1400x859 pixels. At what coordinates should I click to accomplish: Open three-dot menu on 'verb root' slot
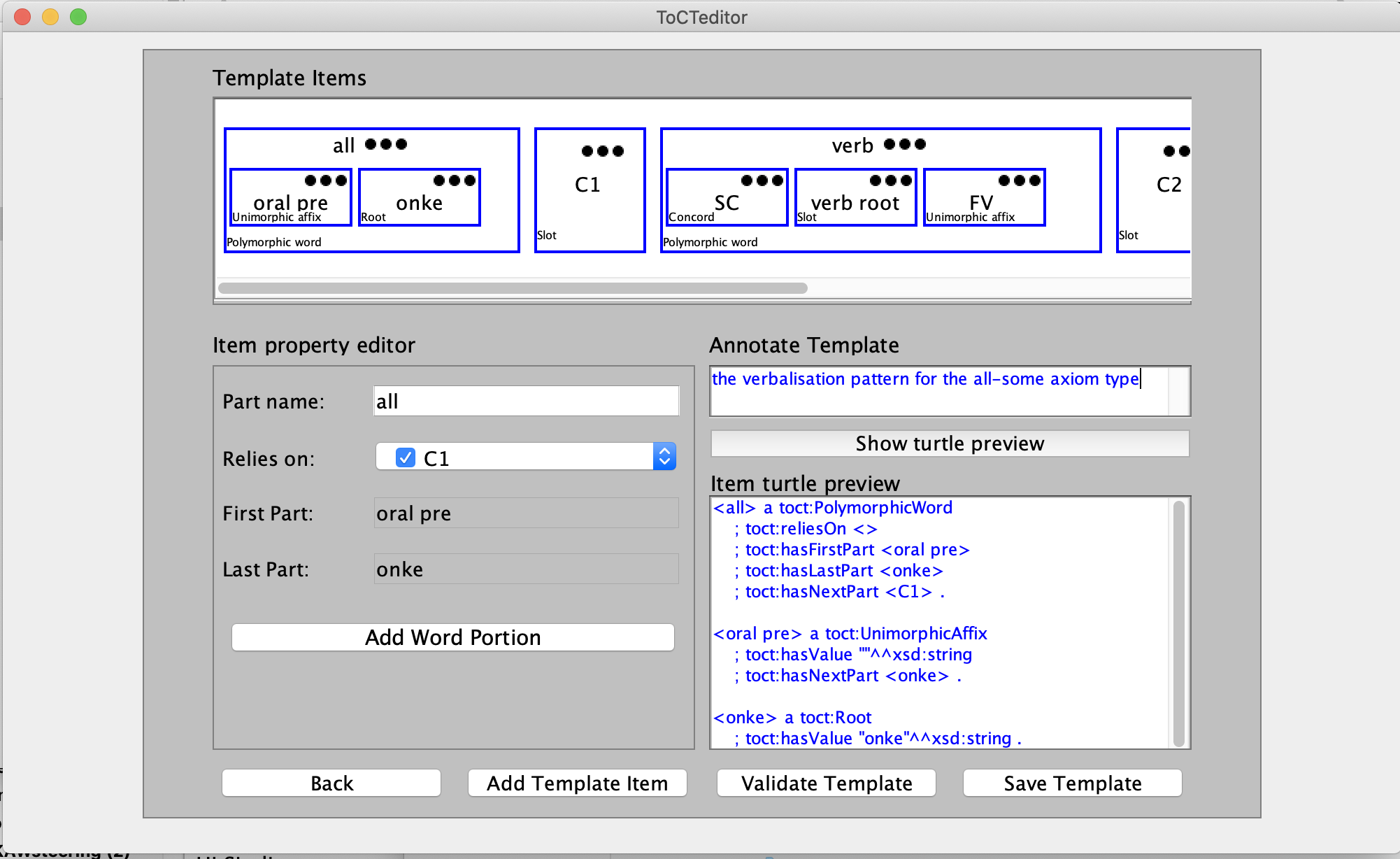point(891,180)
